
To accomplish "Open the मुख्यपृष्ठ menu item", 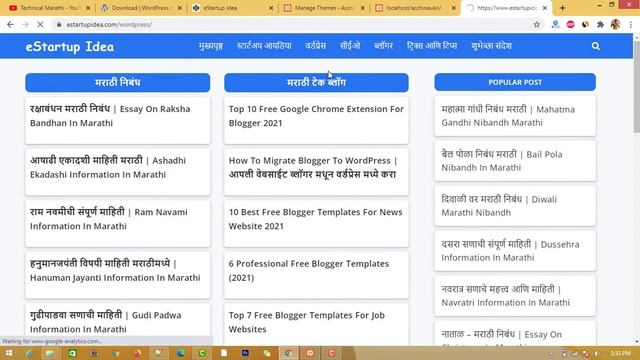I will pos(211,46).
